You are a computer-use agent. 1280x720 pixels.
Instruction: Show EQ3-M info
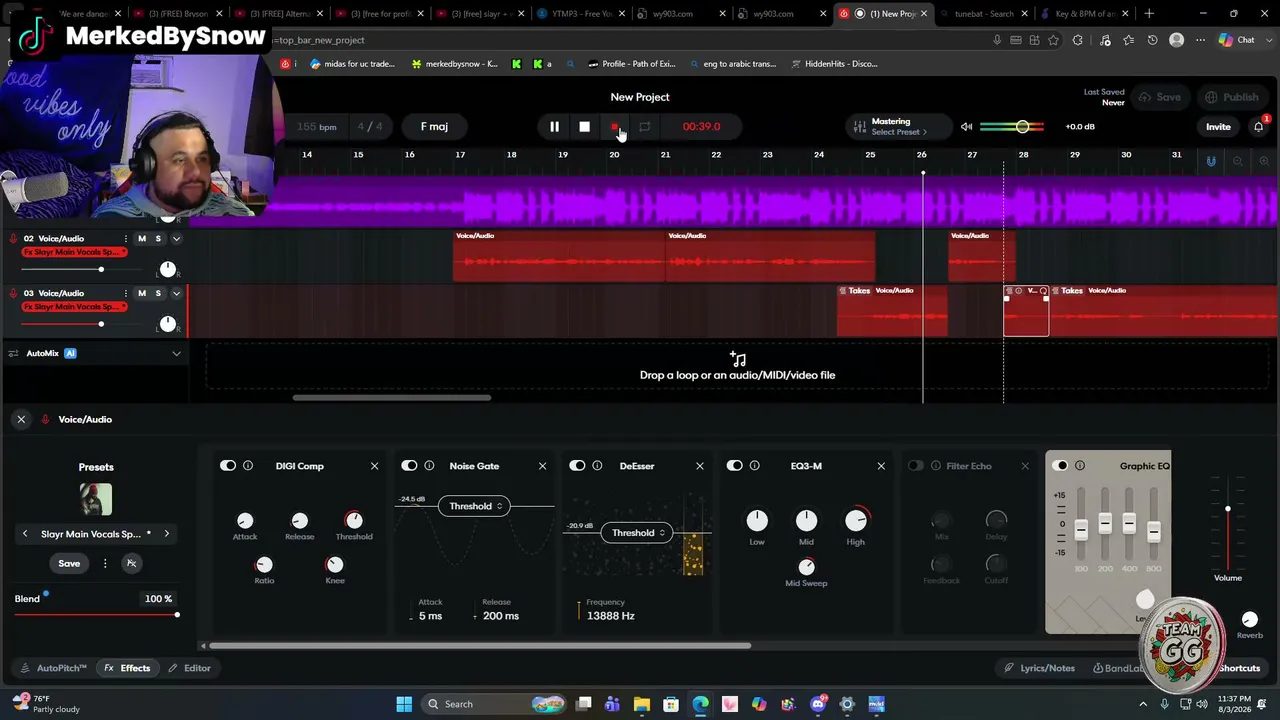click(x=754, y=466)
